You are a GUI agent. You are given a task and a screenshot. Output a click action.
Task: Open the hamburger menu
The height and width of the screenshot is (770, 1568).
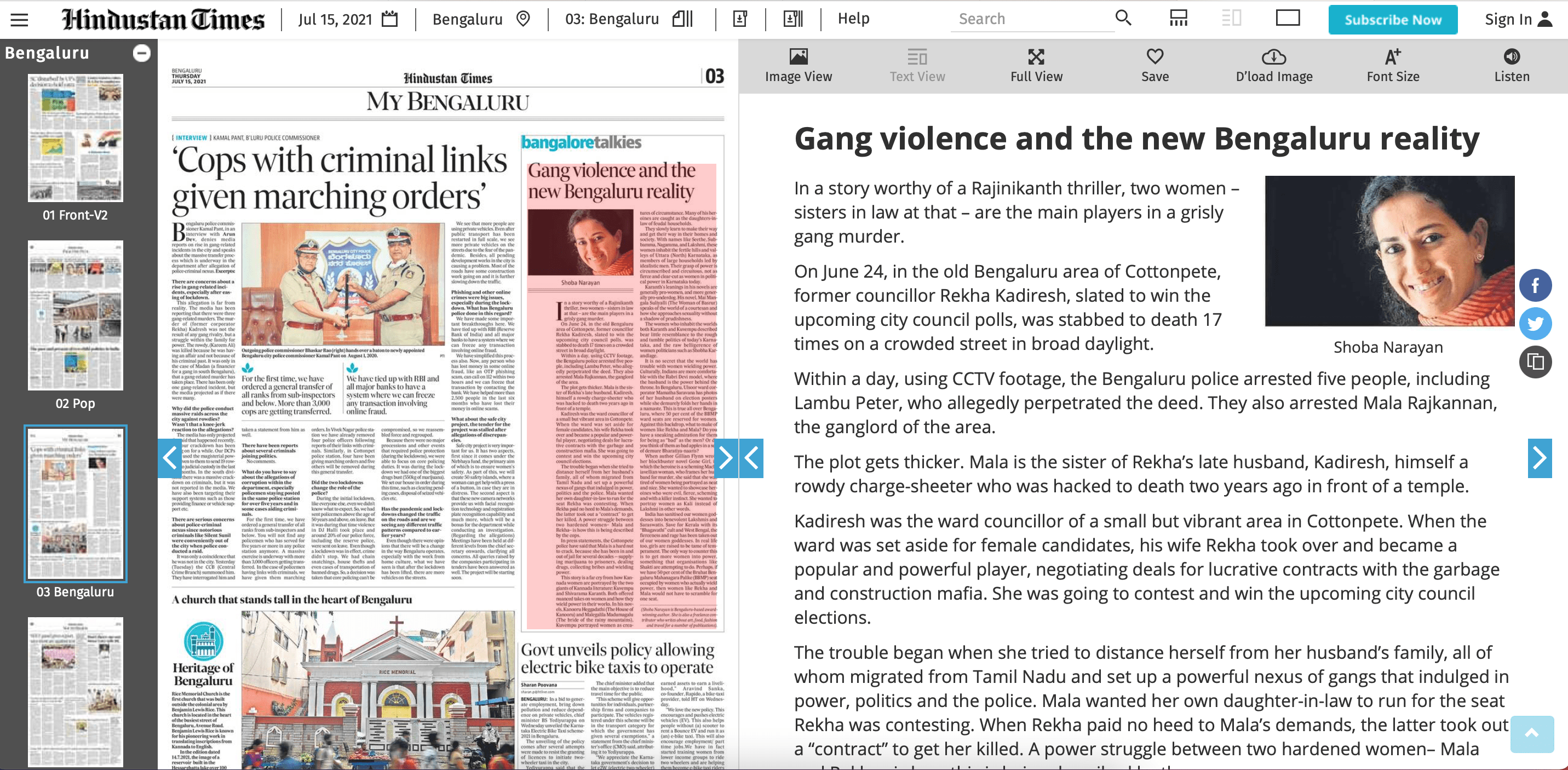point(20,20)
